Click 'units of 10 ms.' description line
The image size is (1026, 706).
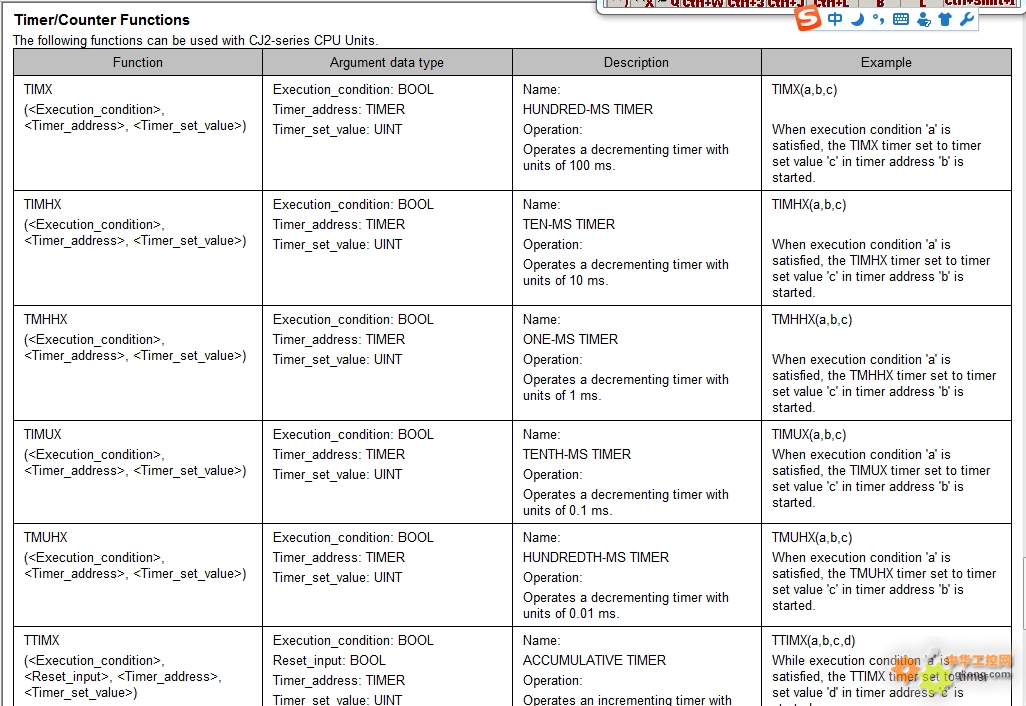tap(565, 281)
